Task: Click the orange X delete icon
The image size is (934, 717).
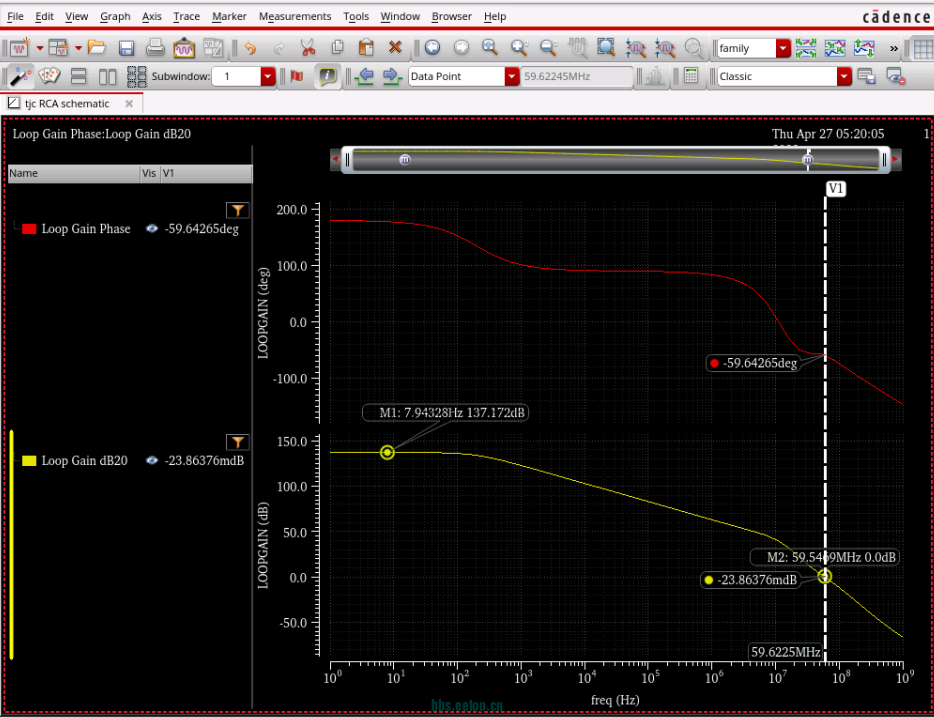Action: click(395, 48)
